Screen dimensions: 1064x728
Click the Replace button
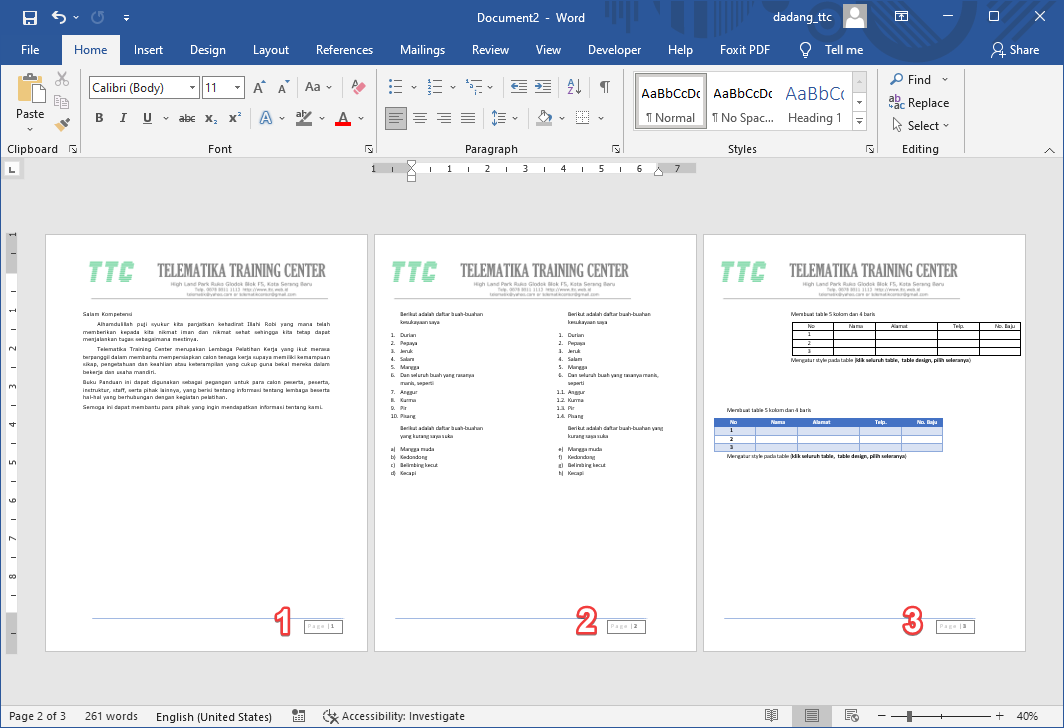pyautogui.click(x=919, y=103)
